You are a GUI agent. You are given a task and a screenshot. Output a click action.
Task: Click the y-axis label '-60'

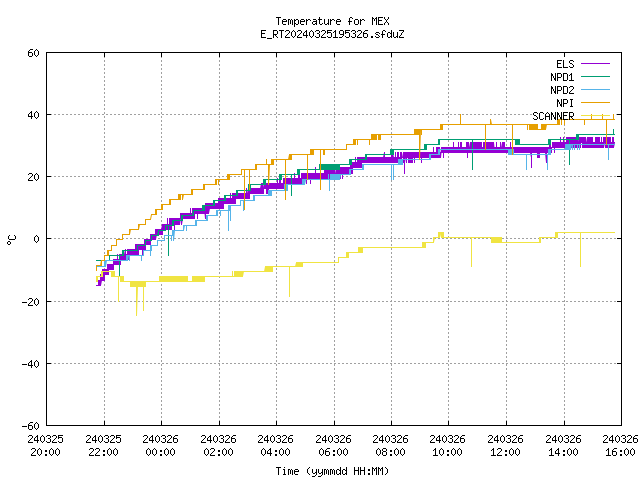pyautogui.click(x=31, y=426)
